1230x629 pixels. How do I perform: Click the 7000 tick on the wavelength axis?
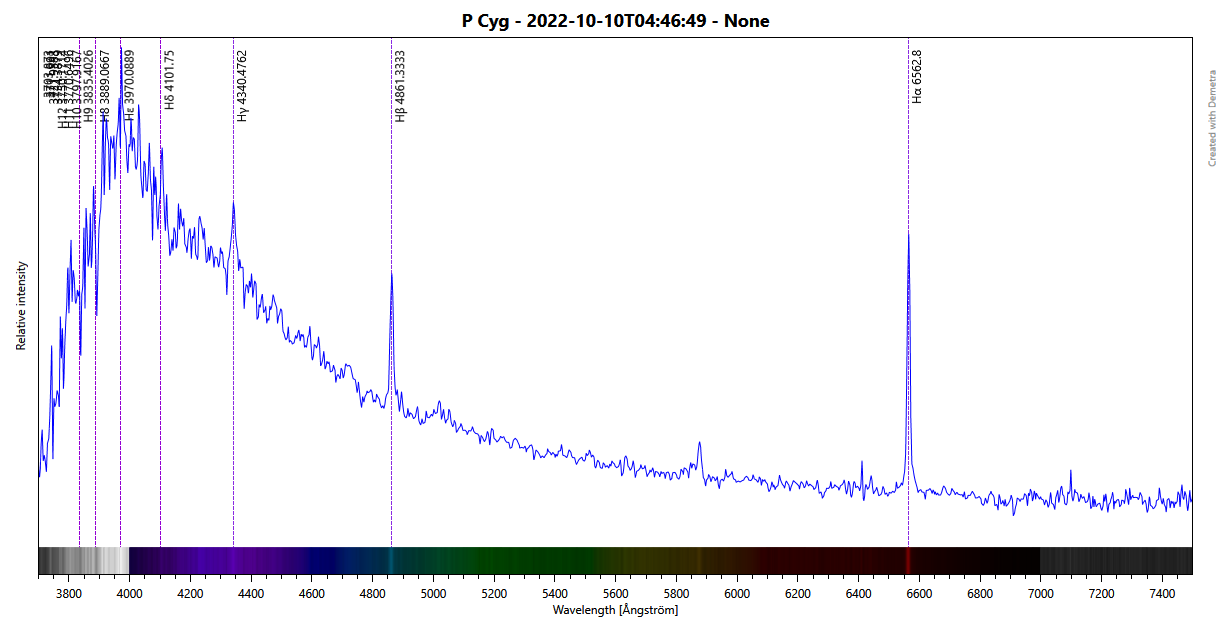tap(1040, 594)
